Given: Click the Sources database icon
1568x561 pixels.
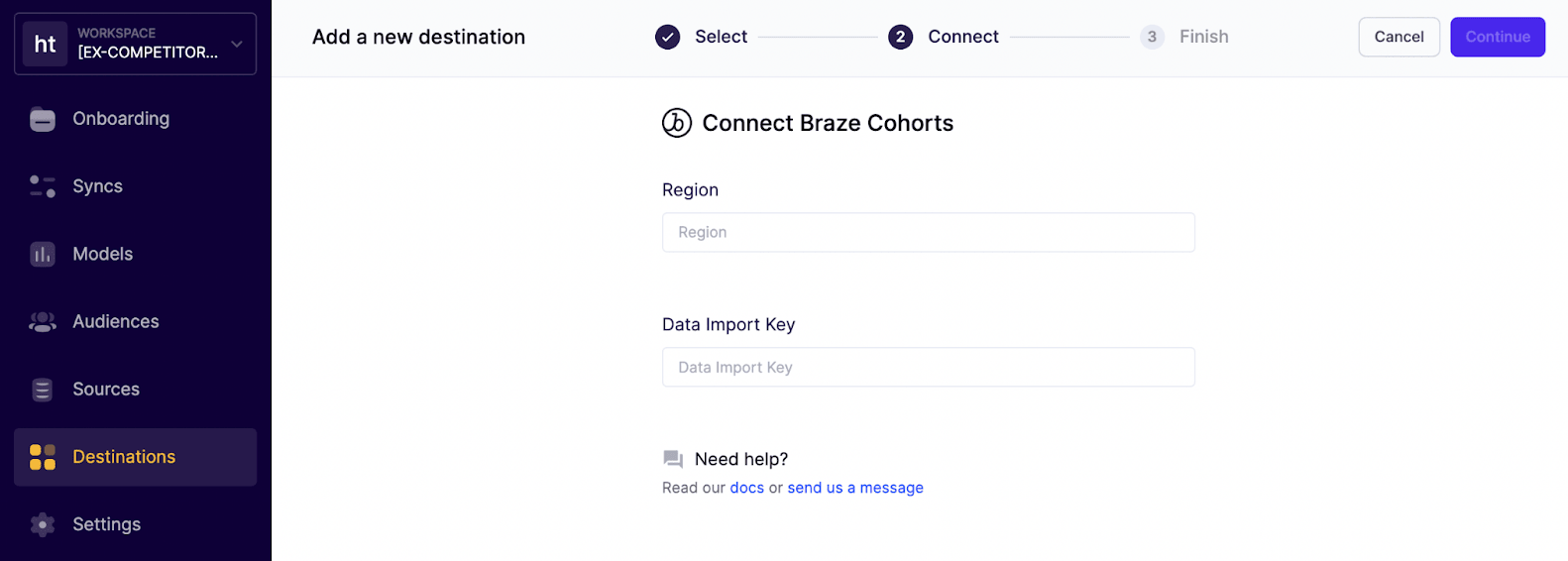Looking at the screenshot, I should pyautogui.click(x=43, y=390).
